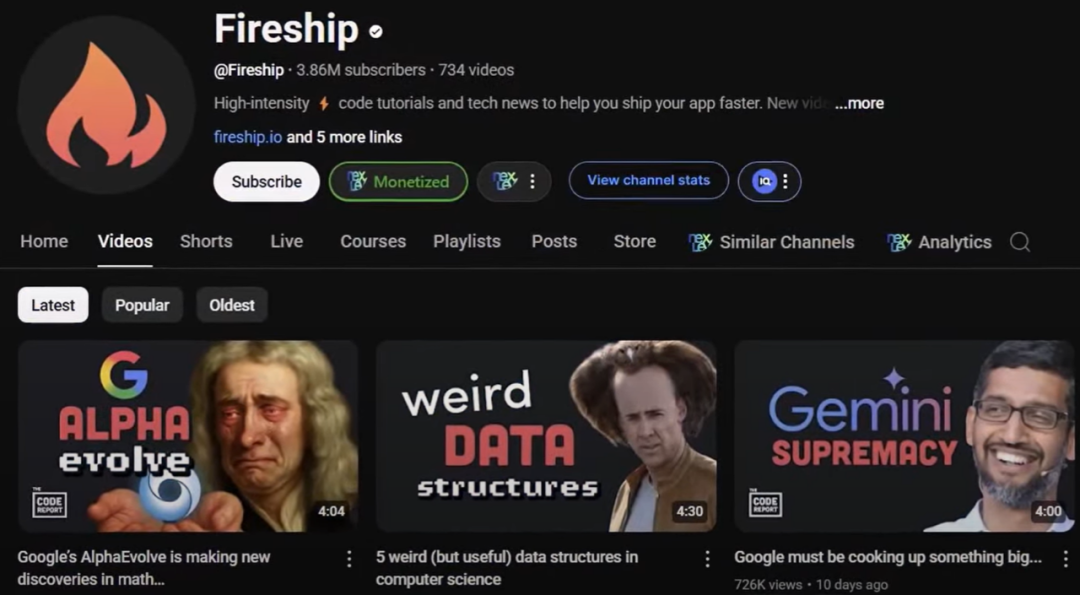Expand 'and 5 more links' list
Screen dimensions: 1080x595
[344, 137]
